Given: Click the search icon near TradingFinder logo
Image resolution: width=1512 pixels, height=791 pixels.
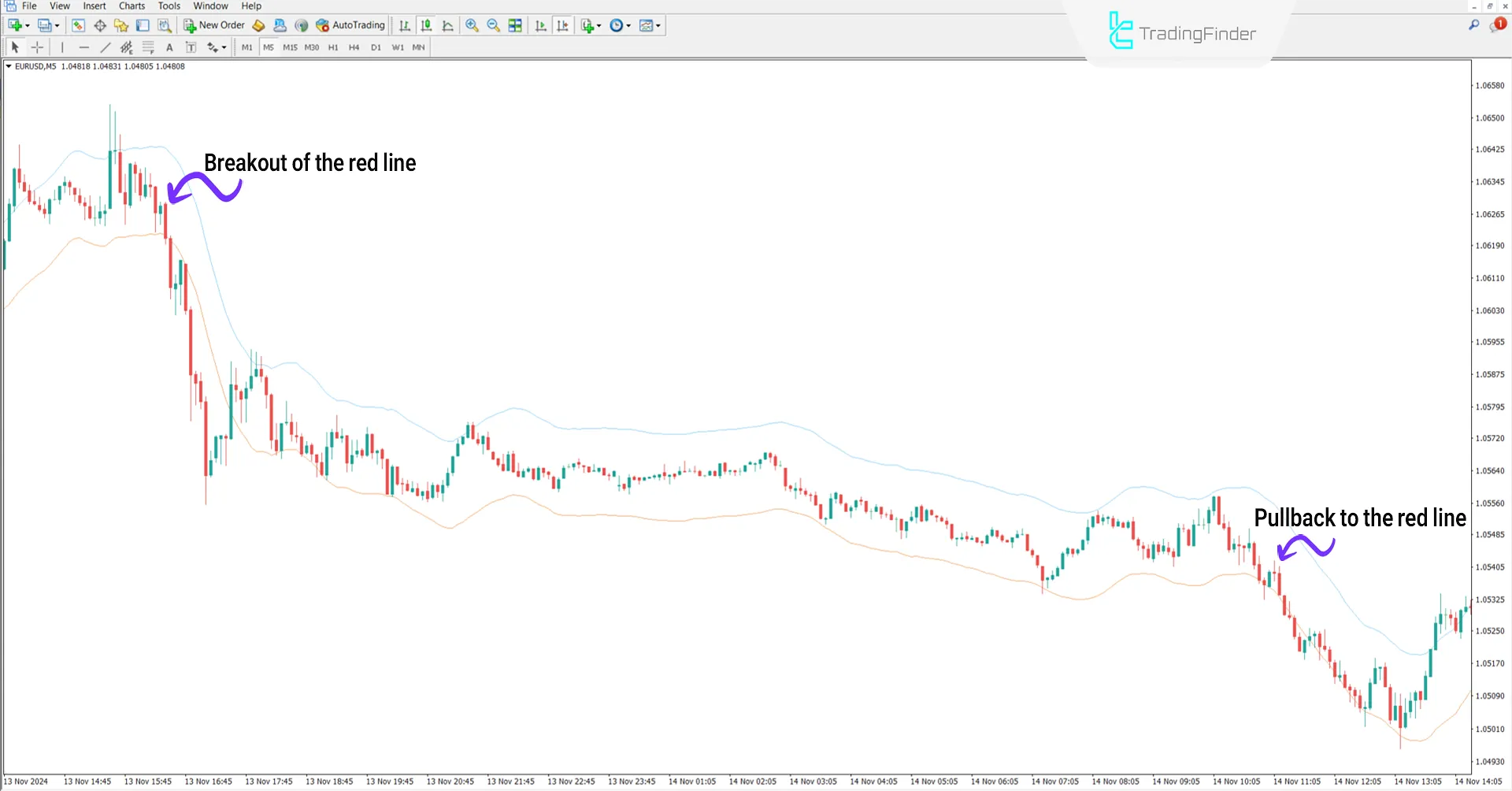Looking at the screenshot, I should [1473, 24].
